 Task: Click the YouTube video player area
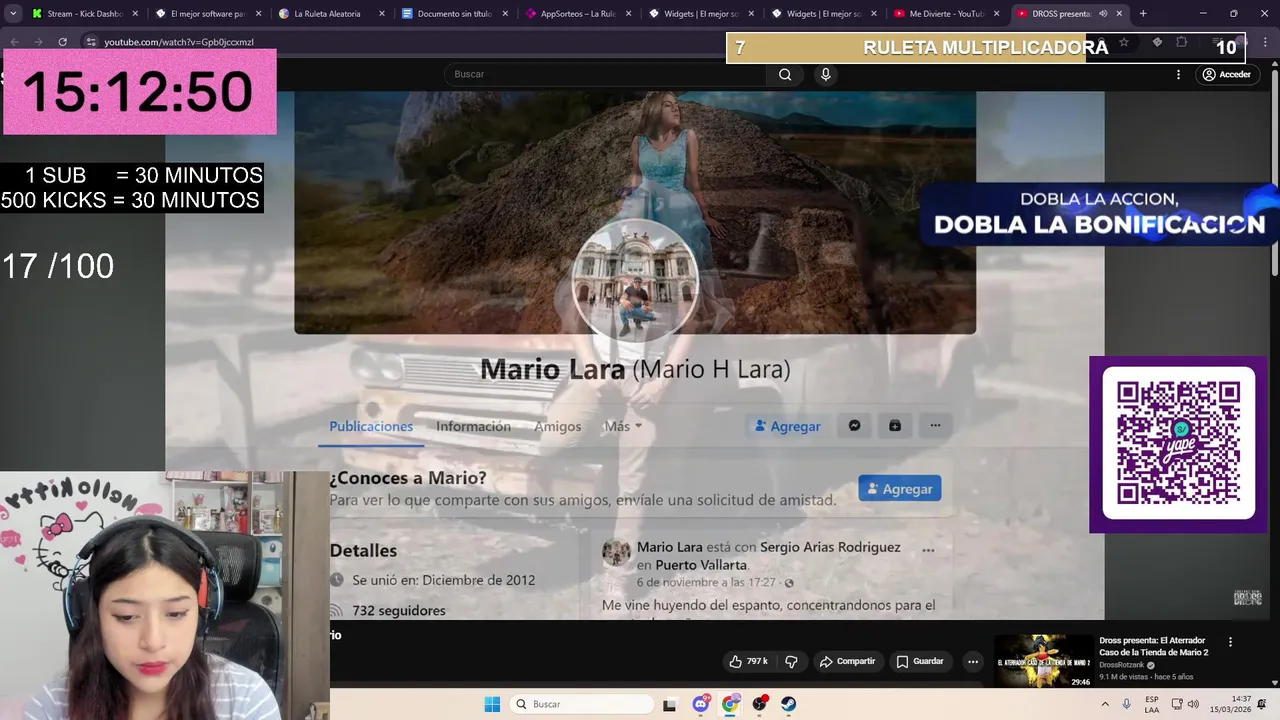click(635, 355)
